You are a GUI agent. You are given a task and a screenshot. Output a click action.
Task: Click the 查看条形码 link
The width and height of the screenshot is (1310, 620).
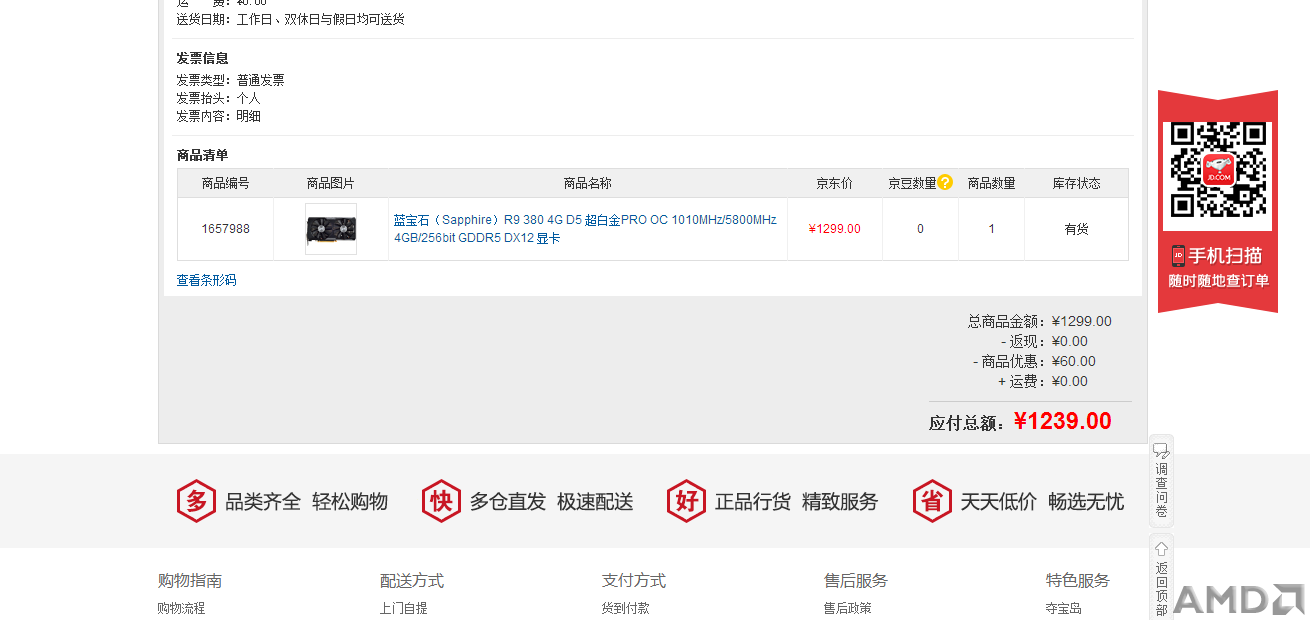(x=207, y=280)
